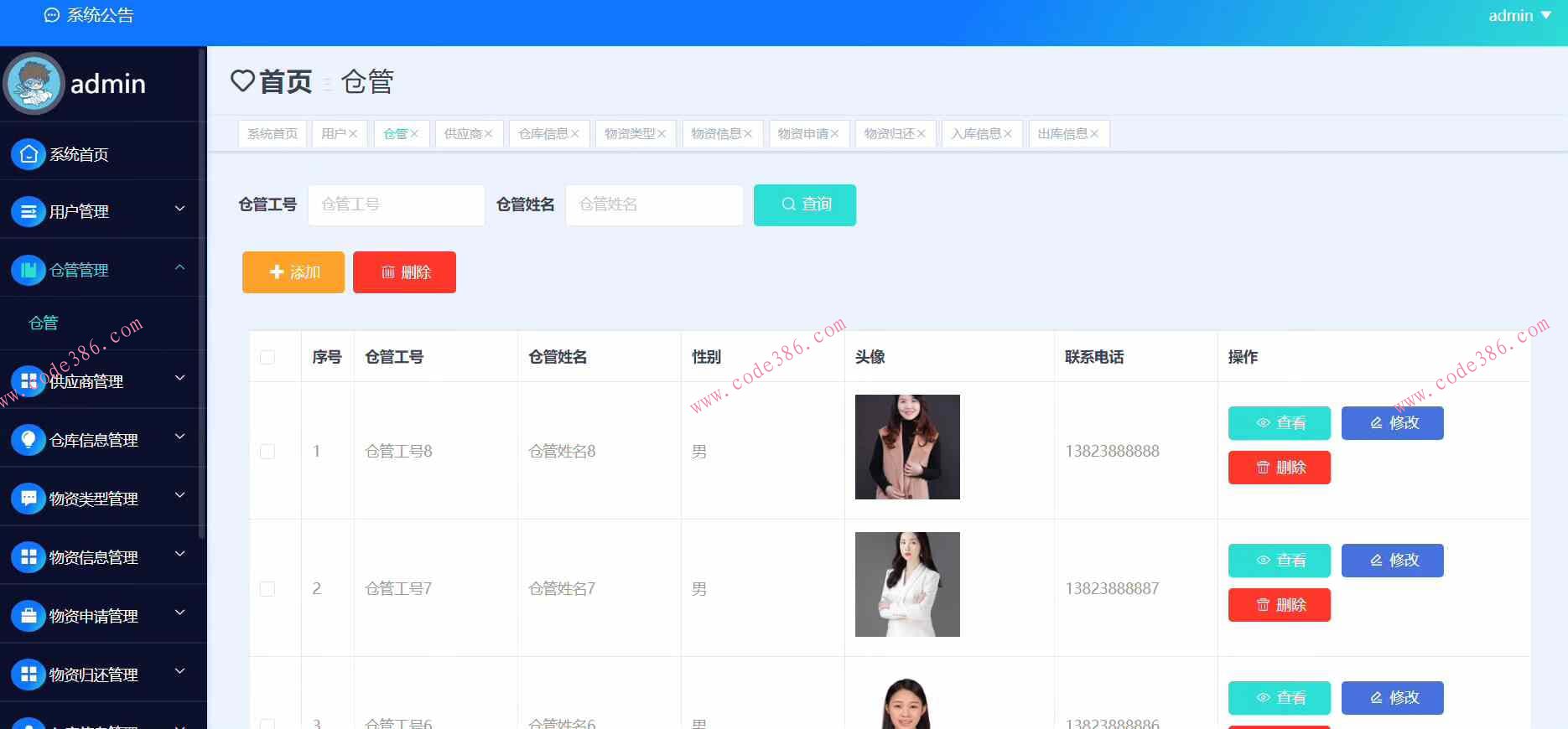Click the 物资信息管理 grid icon
Screen dimensions: 1568x729
tap(29, 557)
